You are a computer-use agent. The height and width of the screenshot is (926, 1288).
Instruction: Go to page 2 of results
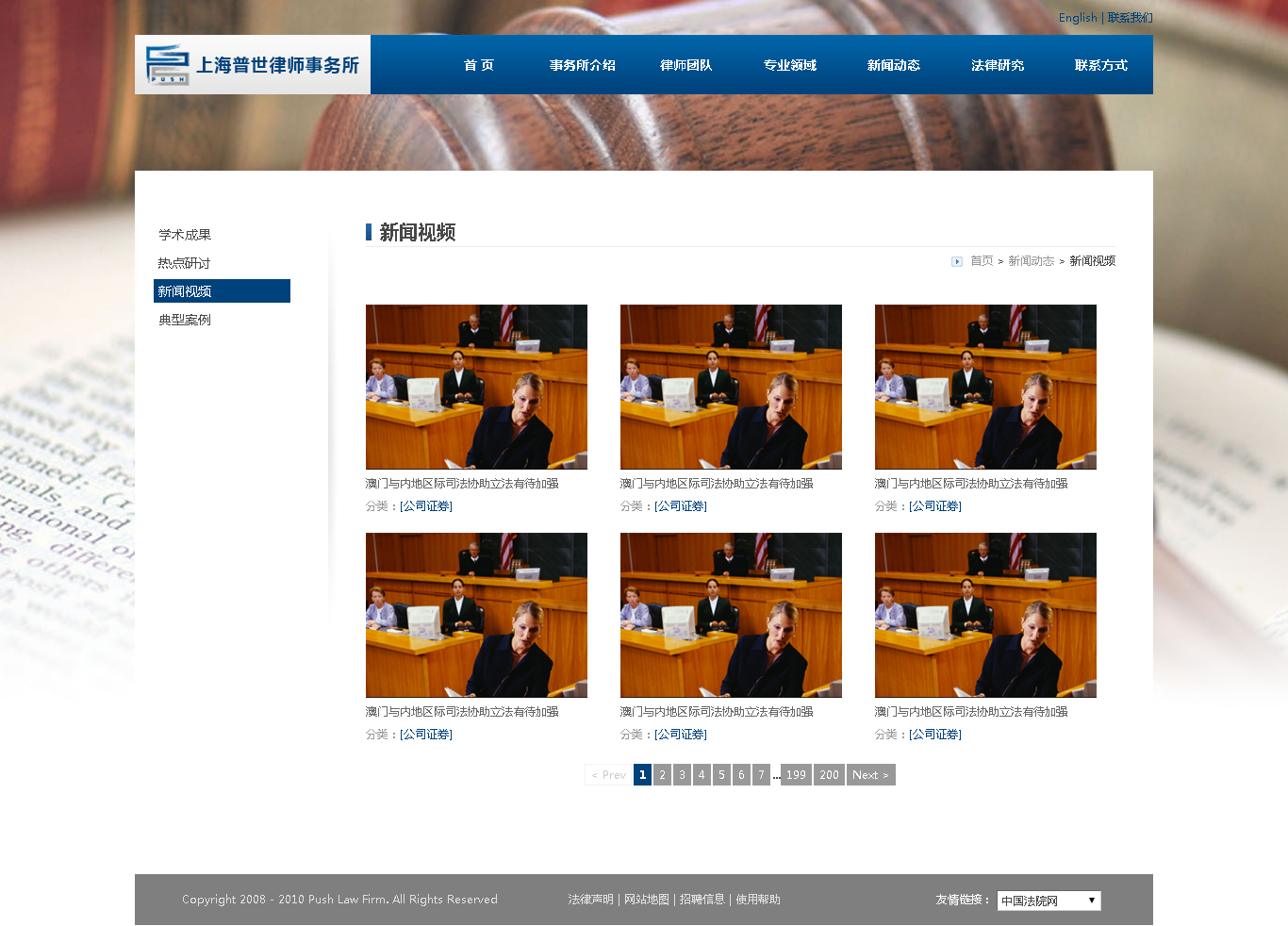click(662, 775)
